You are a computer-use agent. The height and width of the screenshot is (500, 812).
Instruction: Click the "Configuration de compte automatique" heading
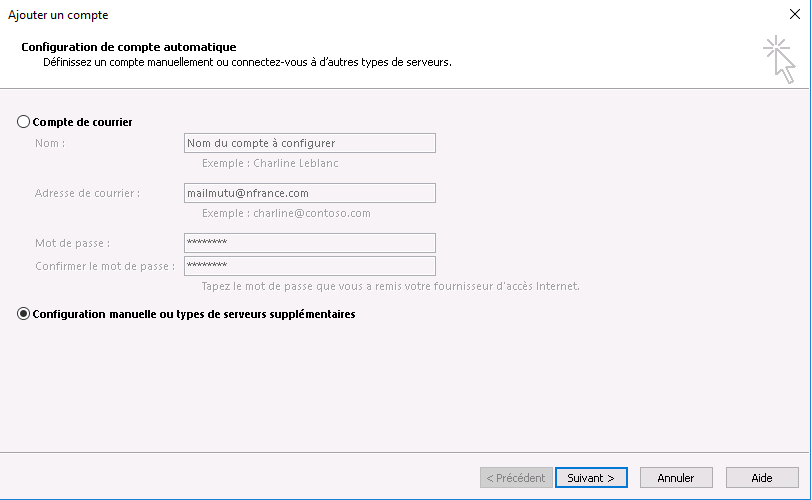coord(129,47)
